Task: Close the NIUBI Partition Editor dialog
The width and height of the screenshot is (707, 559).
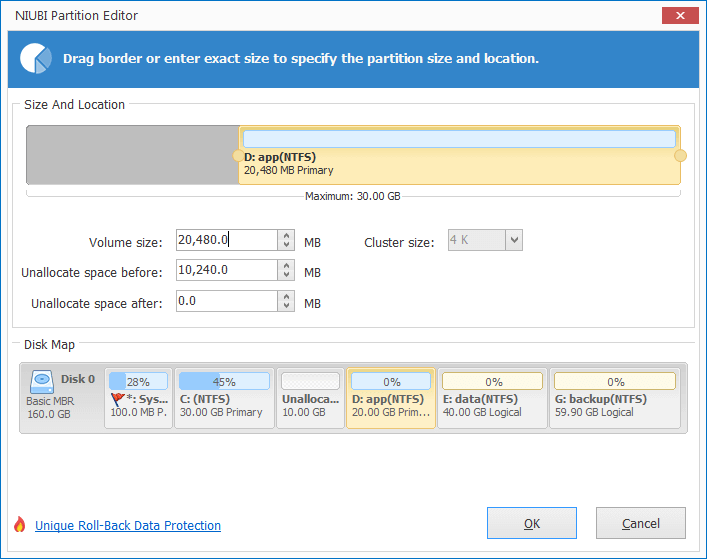Action: click(680, 15)
